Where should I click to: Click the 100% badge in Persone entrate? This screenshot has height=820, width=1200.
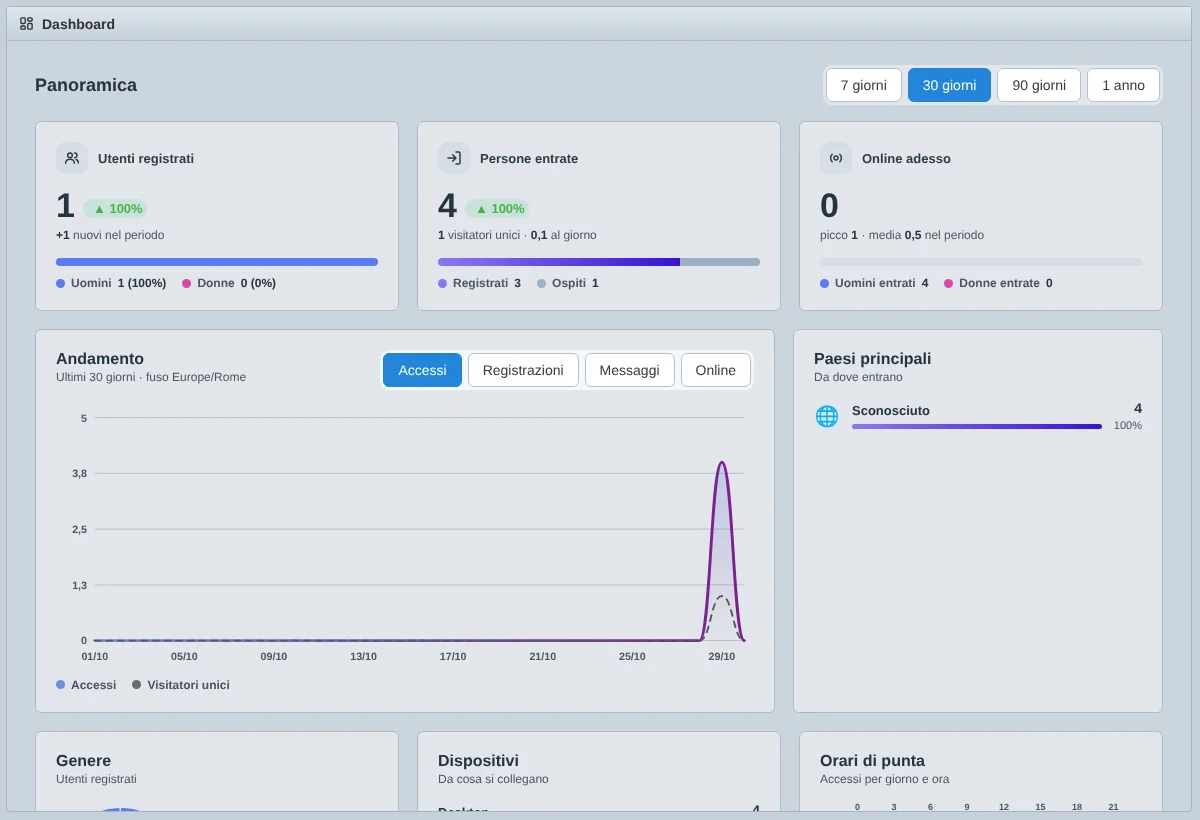pyautogui.click(x=497, y=208)
